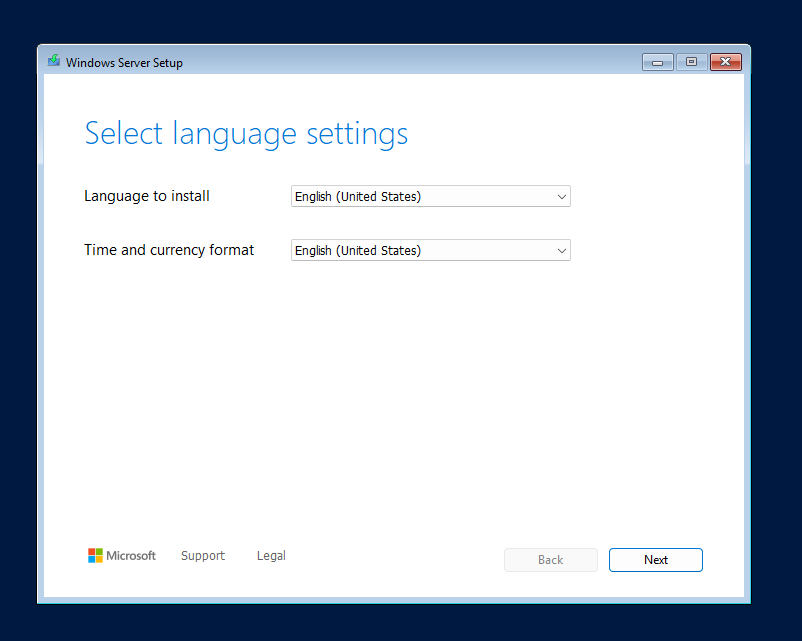This screenshot has height=641, width=802.
Task: Close the Windows Server Setup window
Action: 726,62
